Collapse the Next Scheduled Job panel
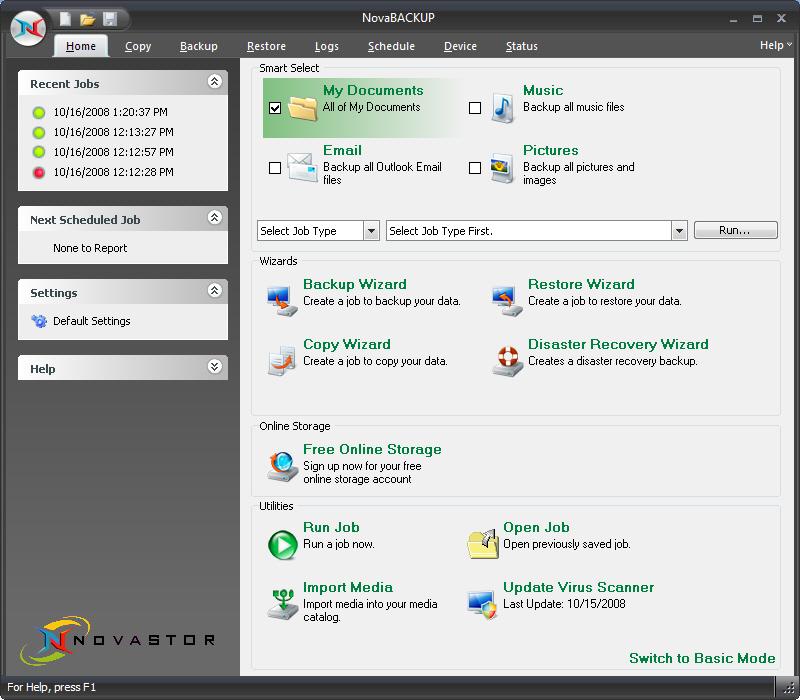The image size is (800, 700). tap(215, 218)
